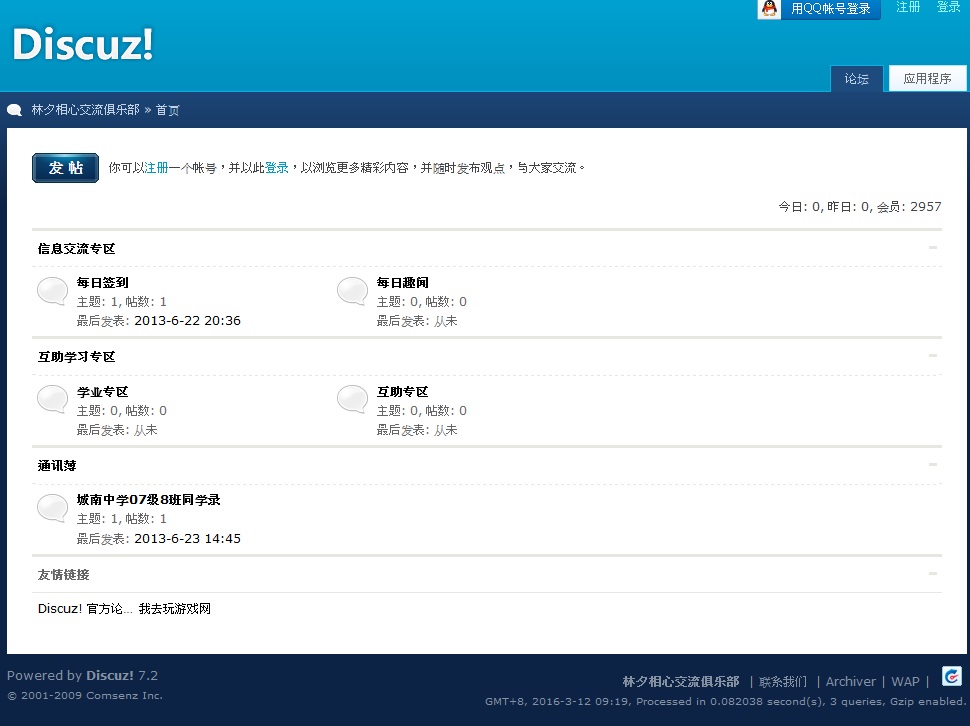The height and width of the screenshot is (726, 970).
Task: Open the 应用程序 tab
Action: point(927,79)
